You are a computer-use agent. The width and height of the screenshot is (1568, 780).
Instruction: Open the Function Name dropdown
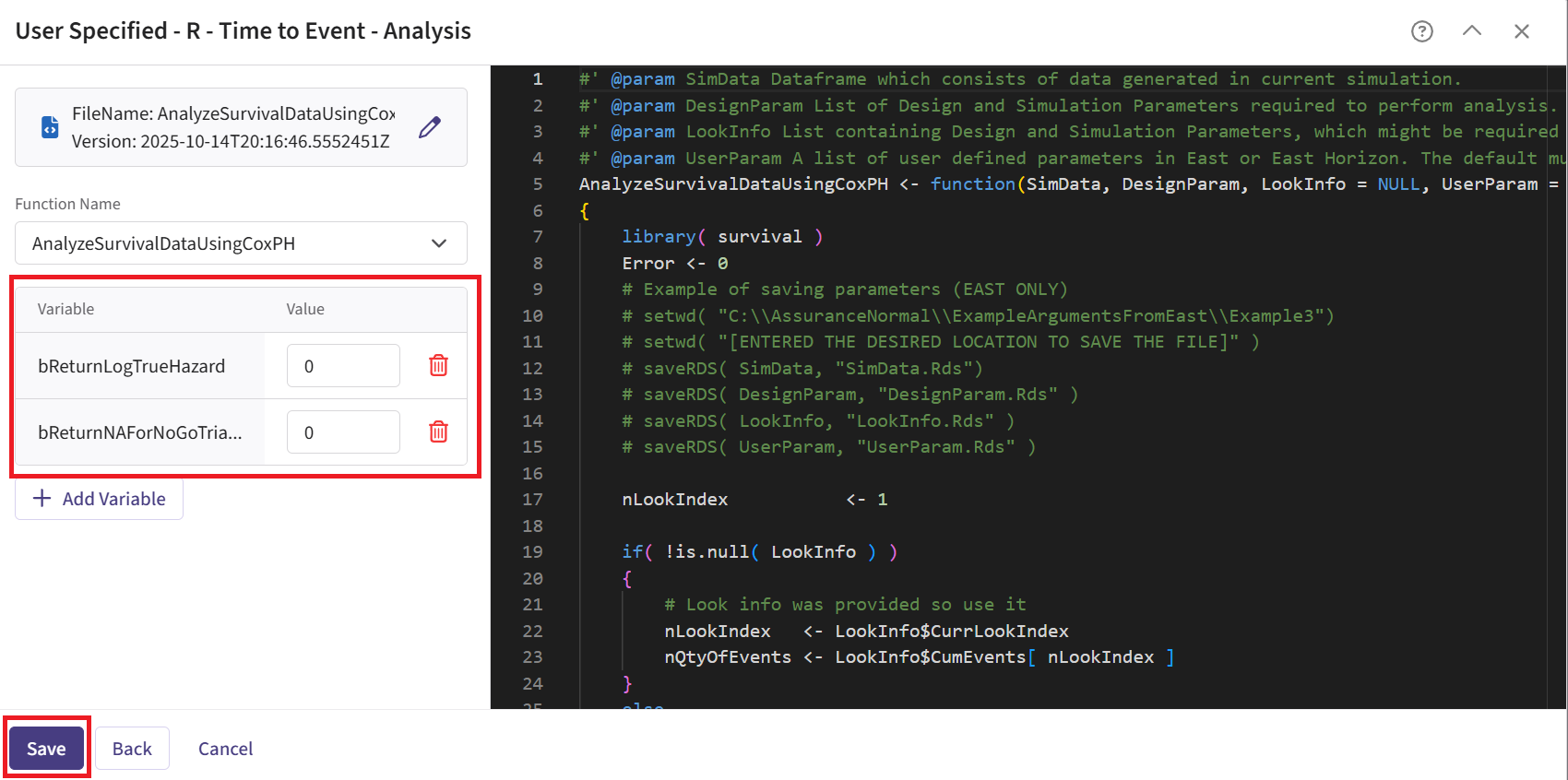pyautogui.click(x=240, y=243)
